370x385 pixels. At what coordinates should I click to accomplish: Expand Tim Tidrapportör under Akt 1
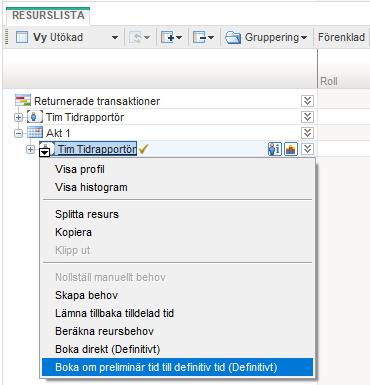(30, 149)
